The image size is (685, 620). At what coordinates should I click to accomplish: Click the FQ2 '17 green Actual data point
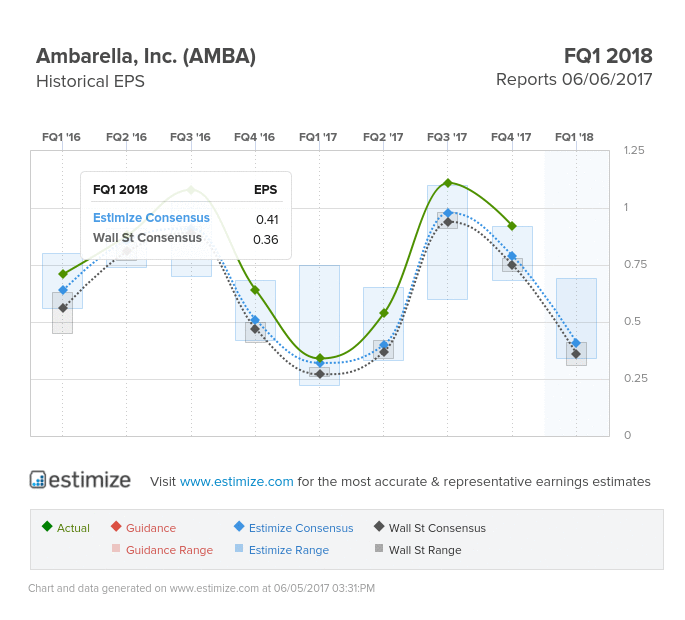click(x=384, y=313)
